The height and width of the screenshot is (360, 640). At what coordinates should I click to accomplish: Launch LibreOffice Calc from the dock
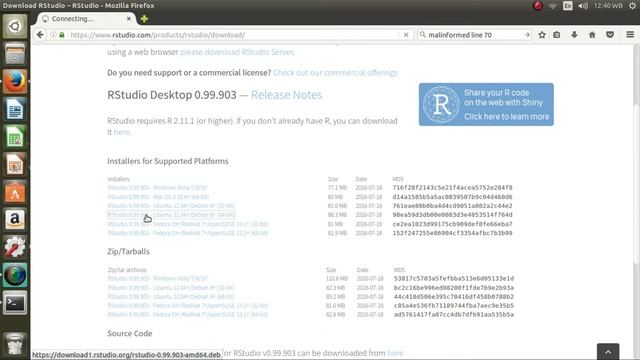(15, 137)
